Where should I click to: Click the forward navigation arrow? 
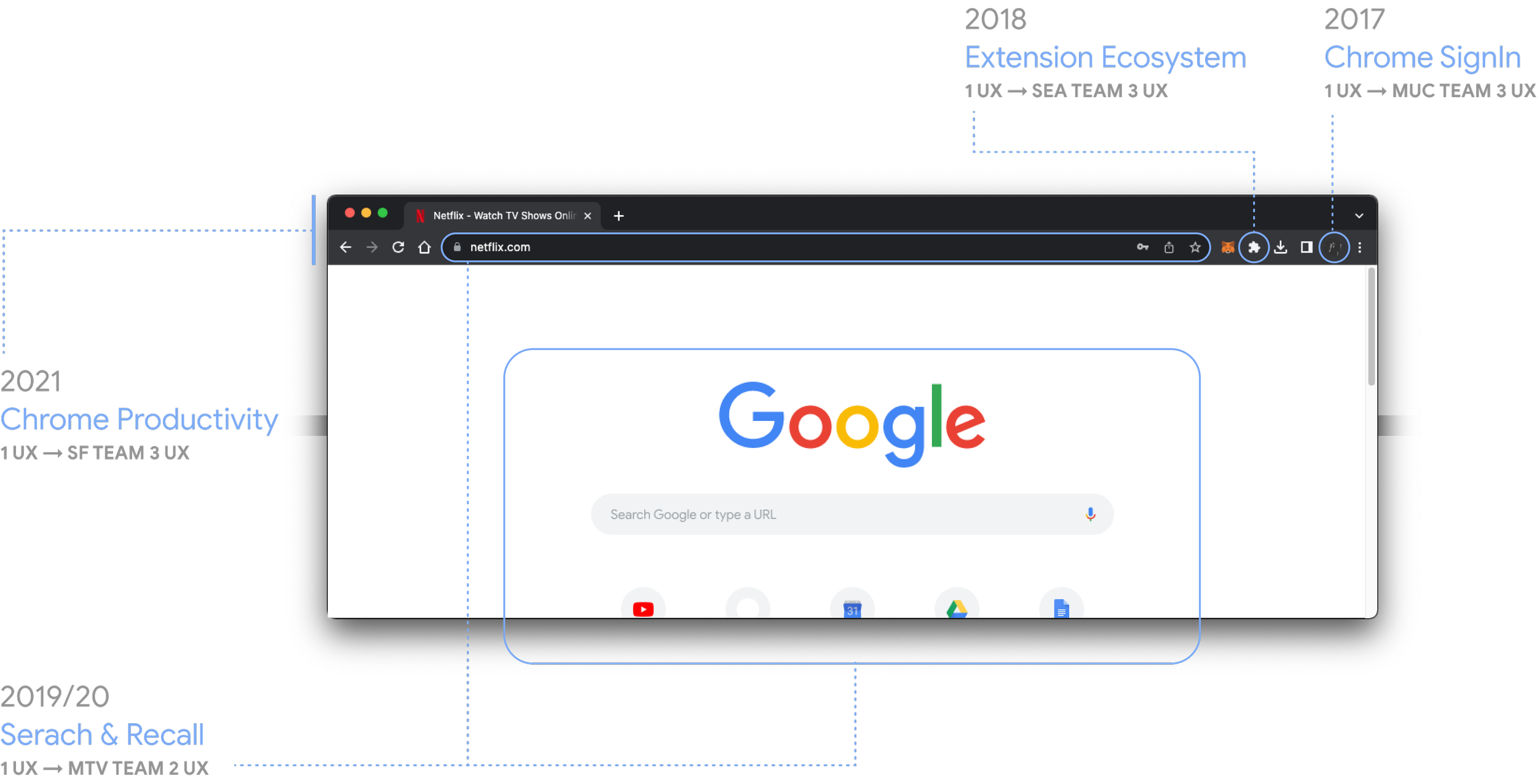372,247
